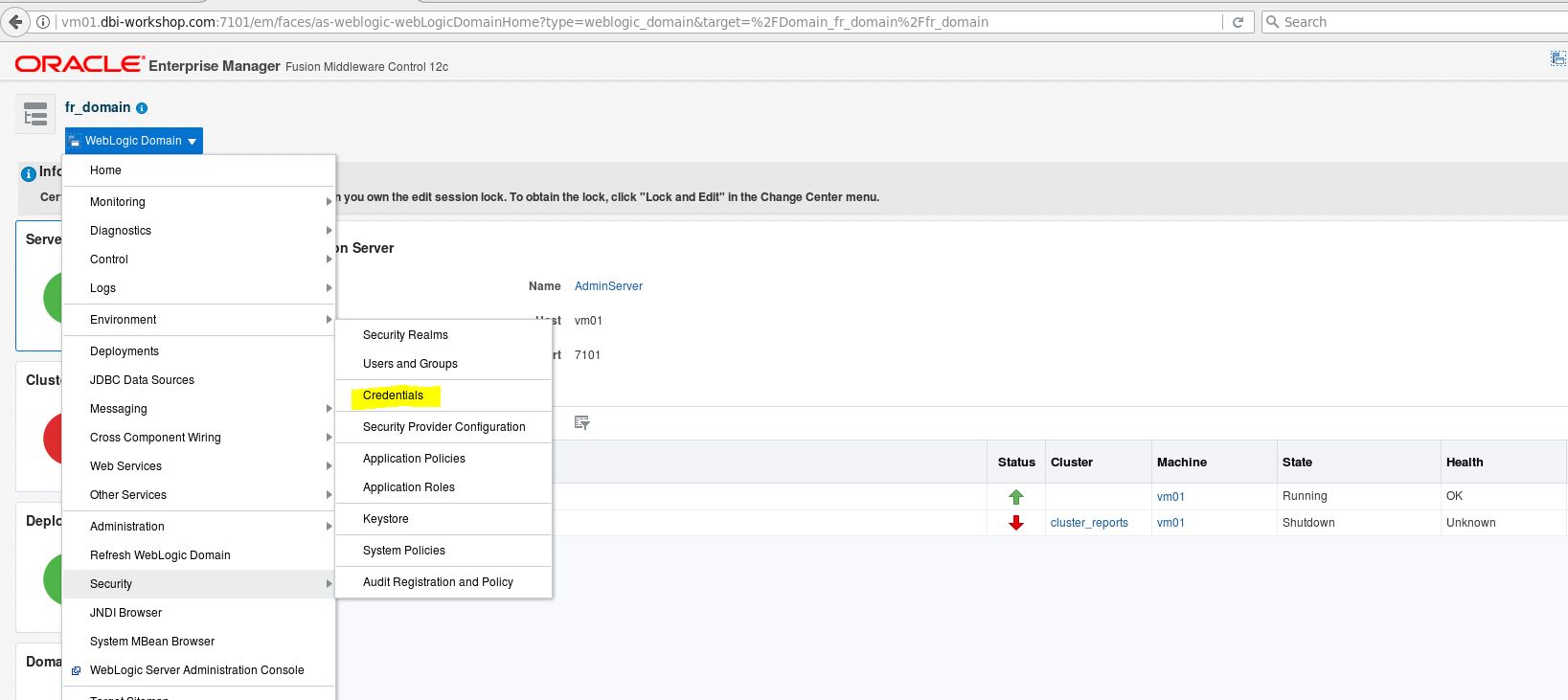Select Home in the domain menu

(x=199, y=170)
